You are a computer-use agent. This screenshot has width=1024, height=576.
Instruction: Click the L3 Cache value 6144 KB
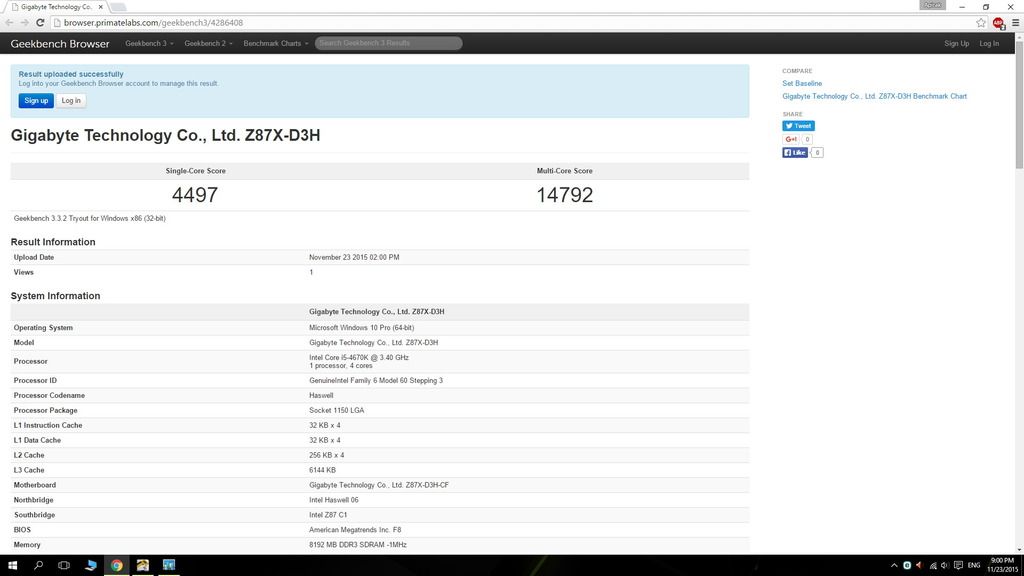pyautogui.click(x=322, y=470)
